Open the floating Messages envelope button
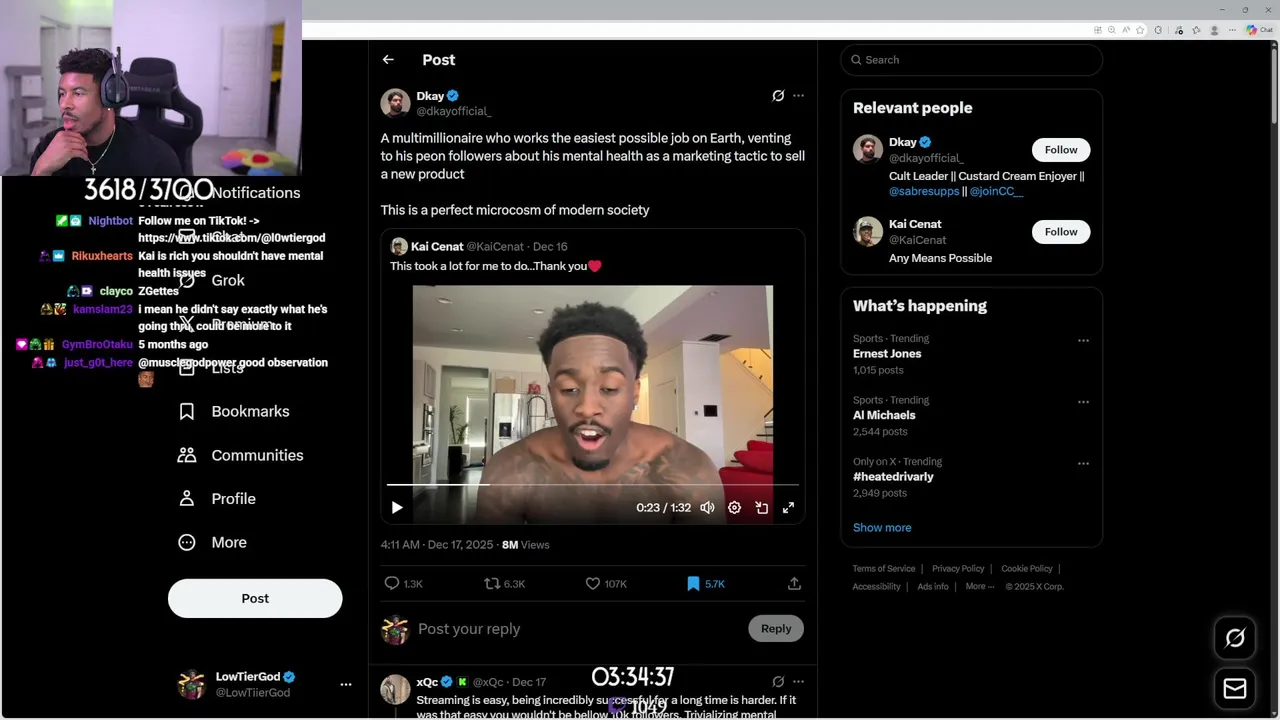 pos(1235,688)
